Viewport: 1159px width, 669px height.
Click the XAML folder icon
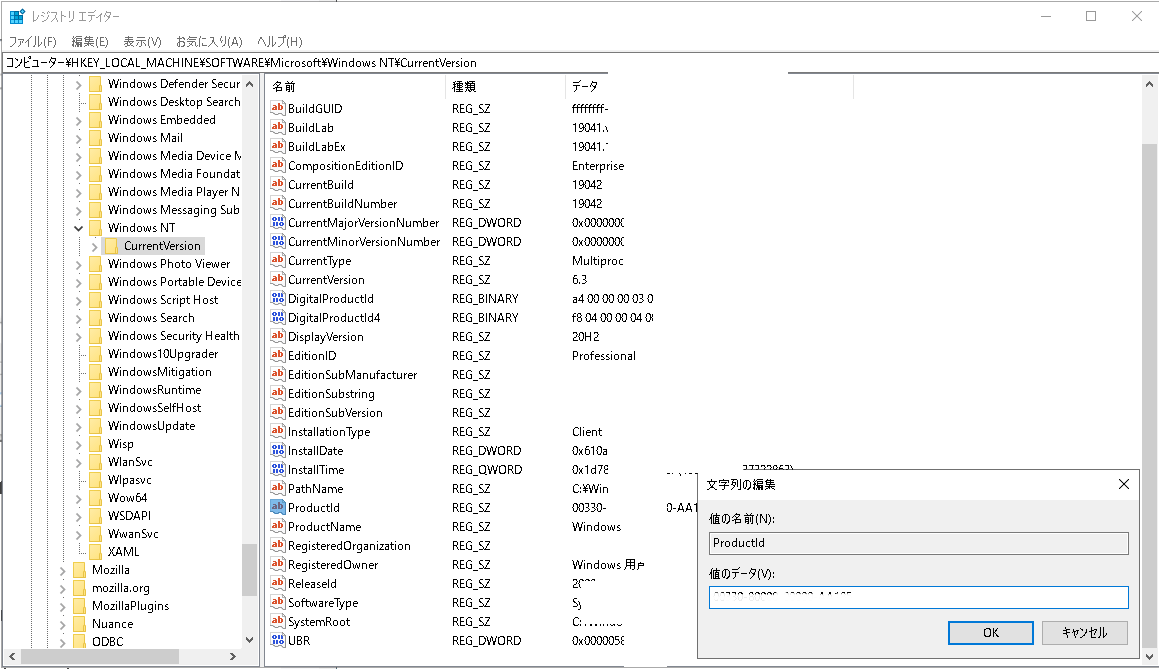(95, 551)
